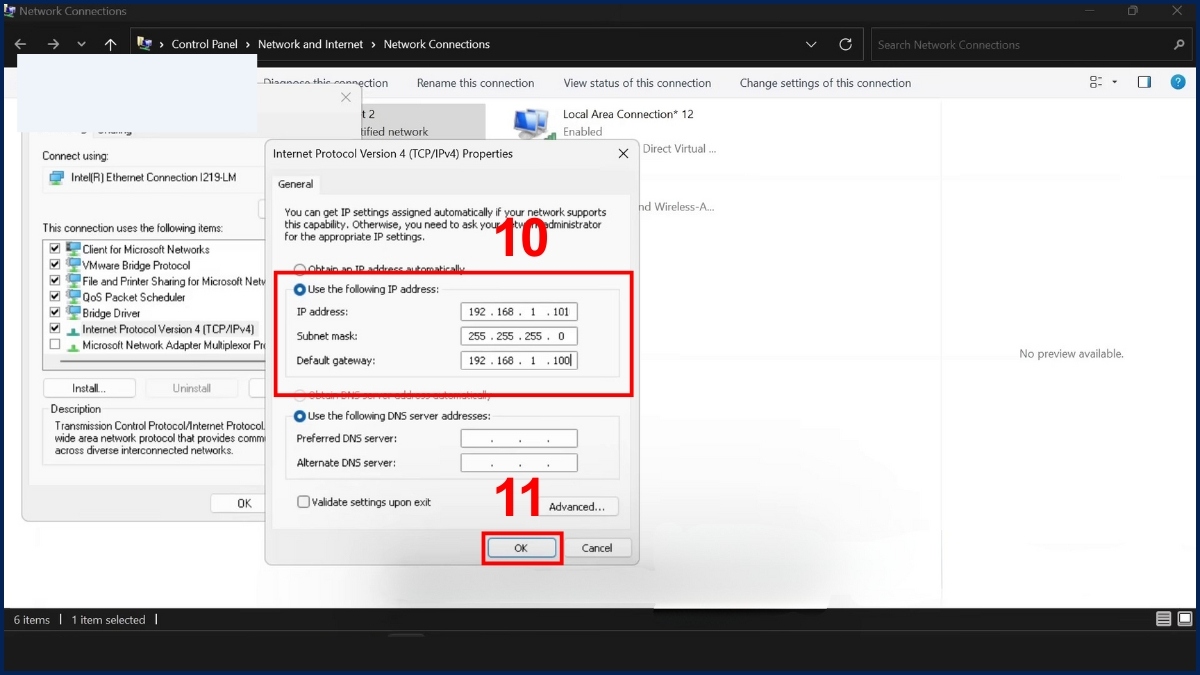1200x675 pixels.
Task: Select Use the following IP address
Action: (x=300, y=289)
